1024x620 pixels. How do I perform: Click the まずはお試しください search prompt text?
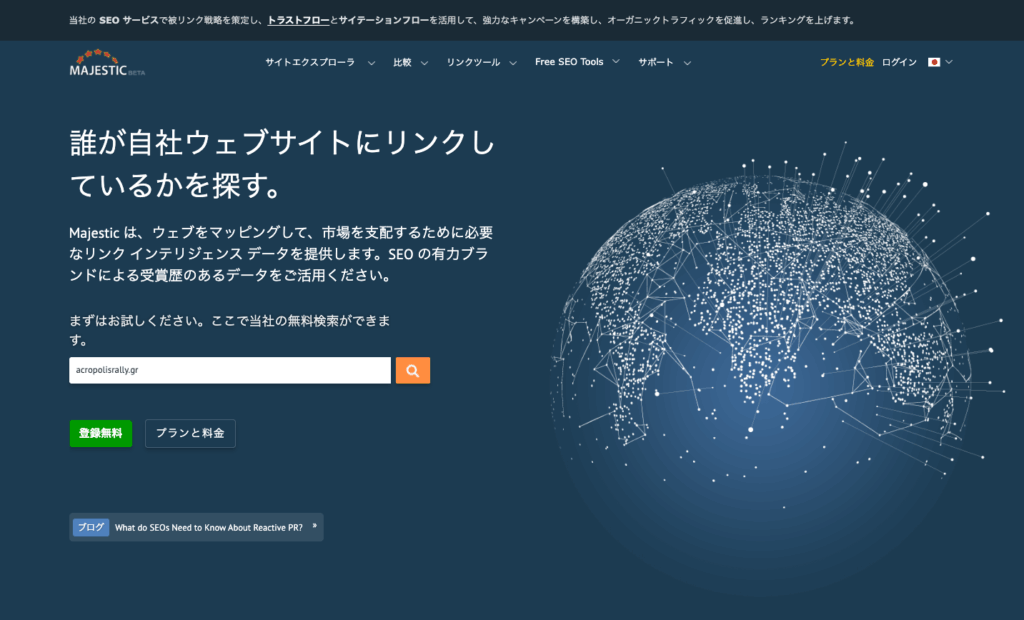[230, 330]
